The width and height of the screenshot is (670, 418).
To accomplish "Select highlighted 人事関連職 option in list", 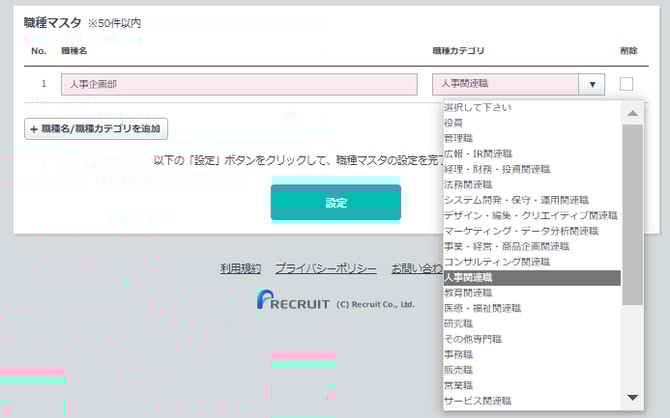I will pos(532,278).
